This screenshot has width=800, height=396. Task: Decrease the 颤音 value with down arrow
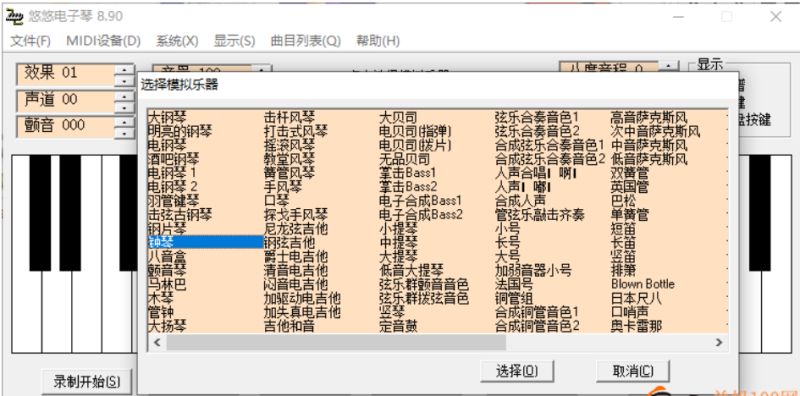[x=124, y=134]
